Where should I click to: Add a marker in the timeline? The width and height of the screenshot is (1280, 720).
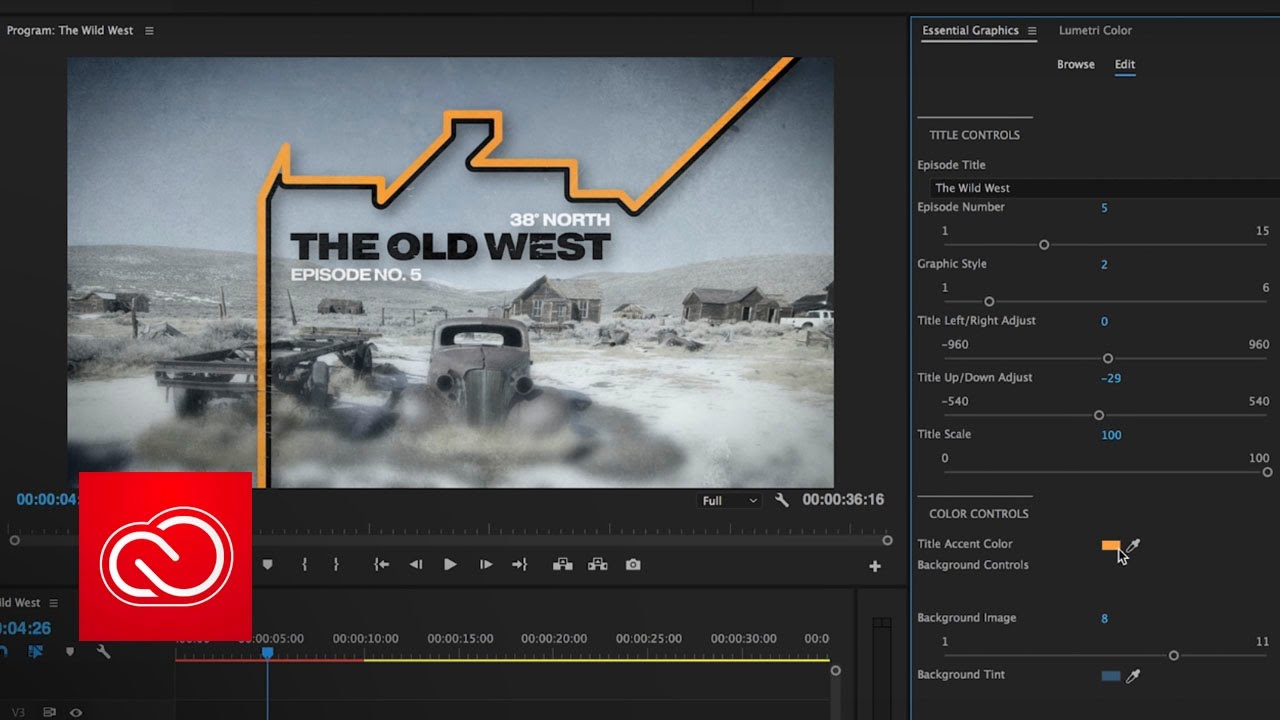point(69,651)
